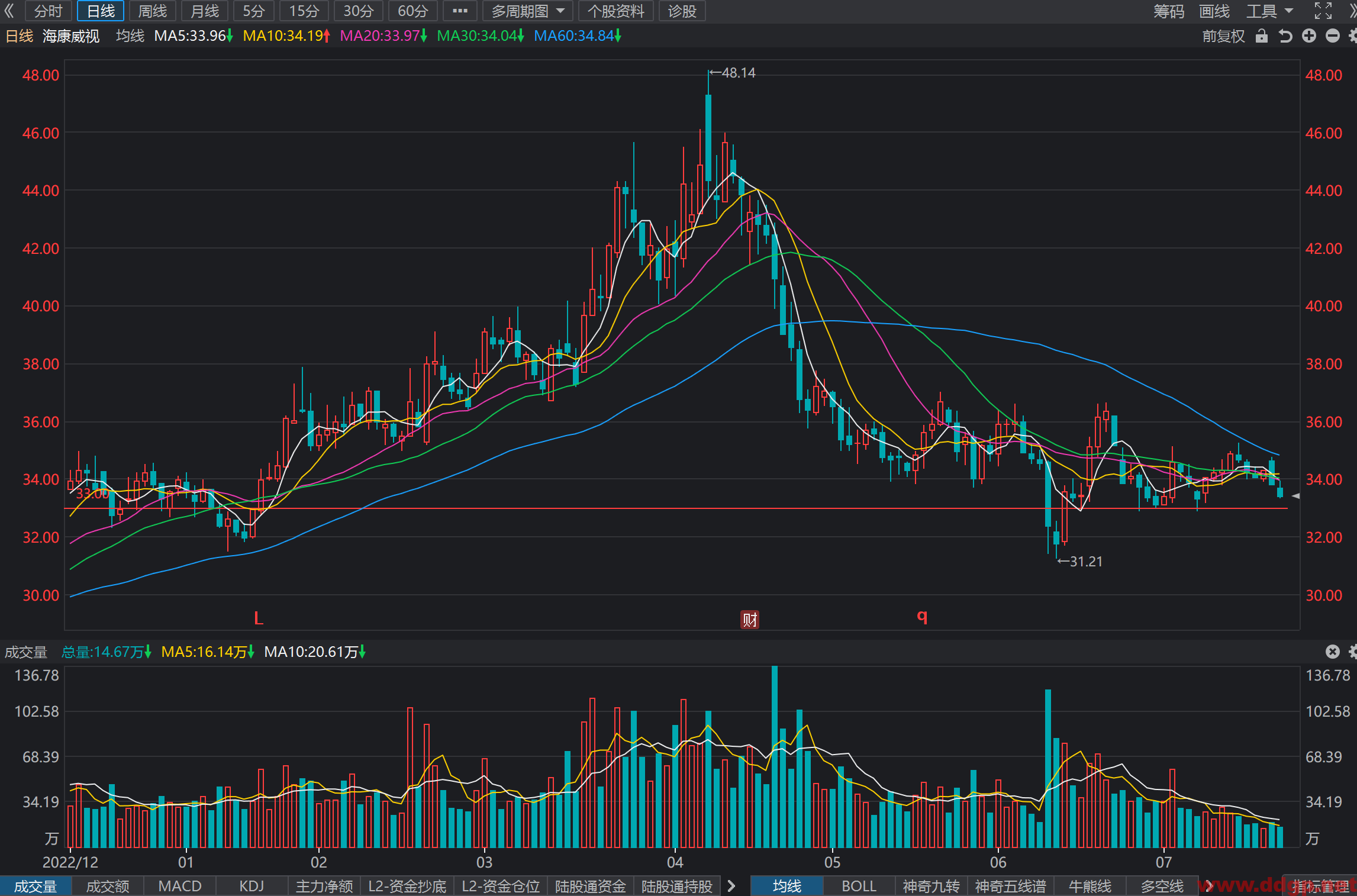Show more sub-indicator tabs with arrow

click(731, 886)
